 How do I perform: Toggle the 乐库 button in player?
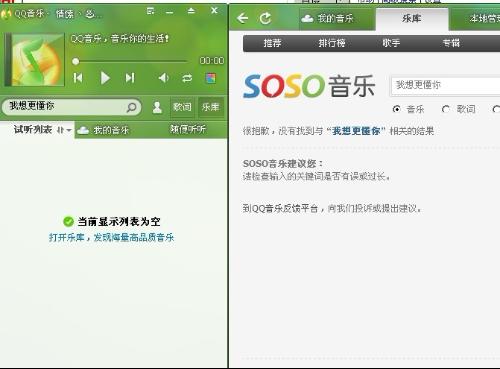point(211,107)
